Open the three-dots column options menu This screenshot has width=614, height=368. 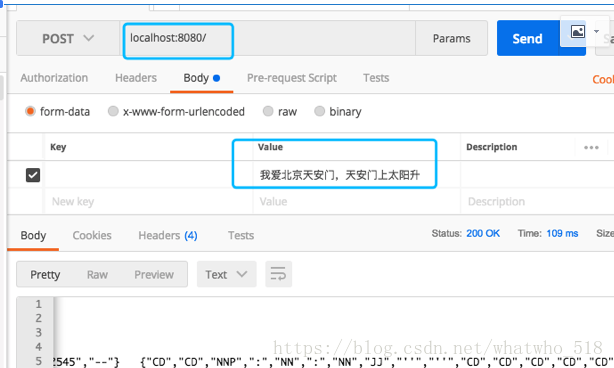point(591,148)
